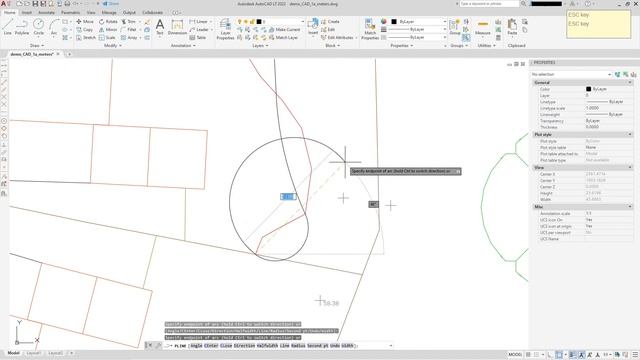Expand the Block panel
Screen dimensions: 640x360
click(332, 45)
